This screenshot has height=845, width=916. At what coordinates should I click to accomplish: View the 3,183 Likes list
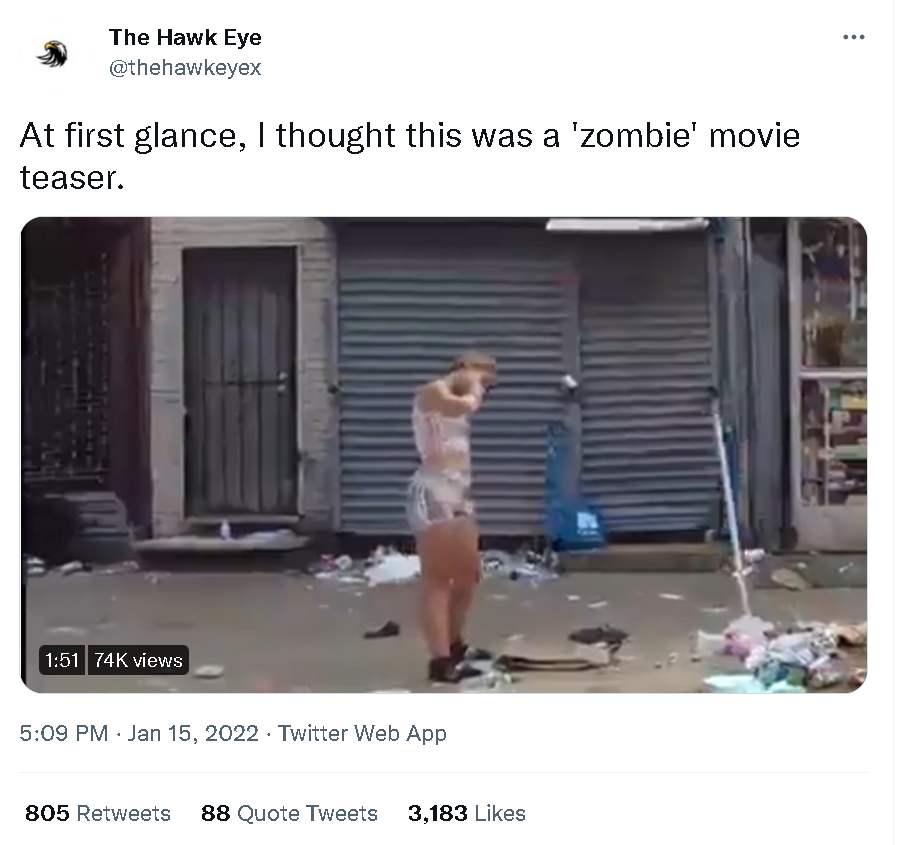click(467, 813)
